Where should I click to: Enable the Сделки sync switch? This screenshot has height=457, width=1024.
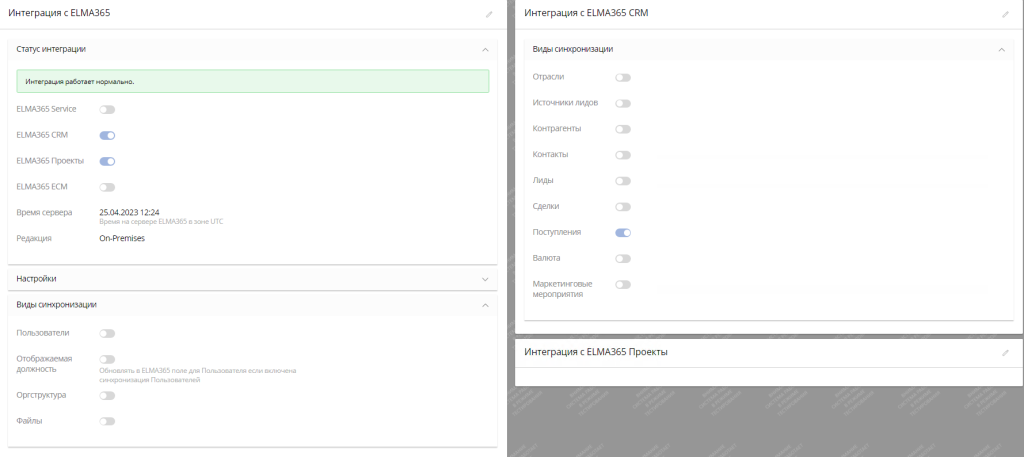[x=623, y=207]
